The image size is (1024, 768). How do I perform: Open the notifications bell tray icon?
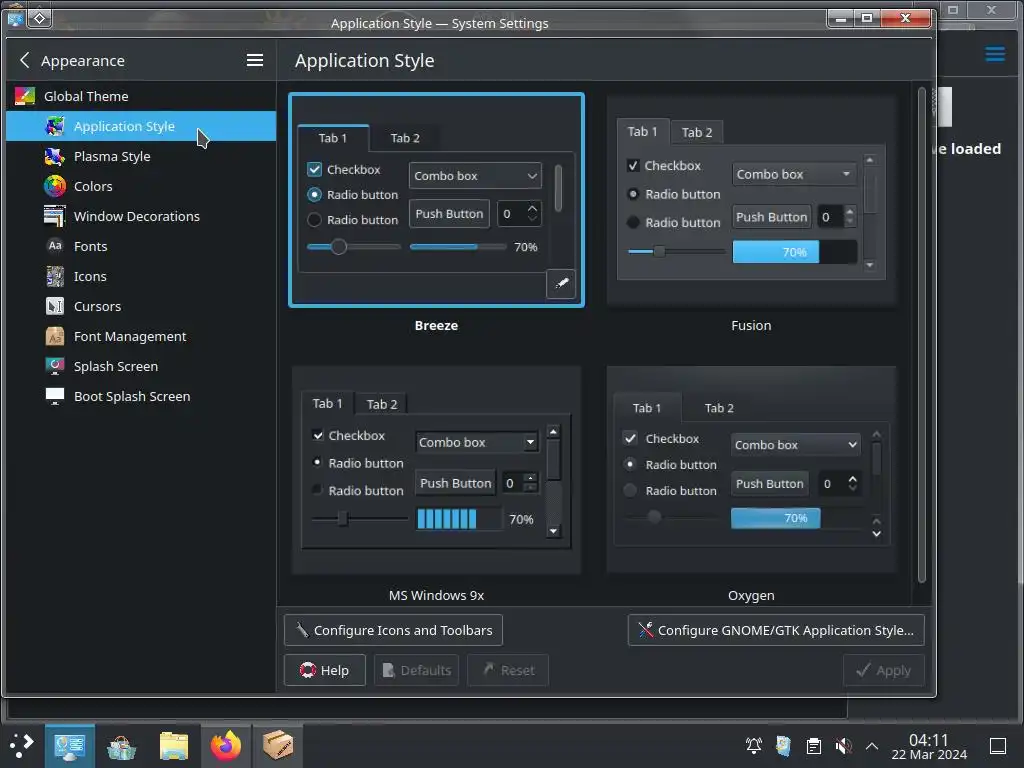(x=754, y=745)
